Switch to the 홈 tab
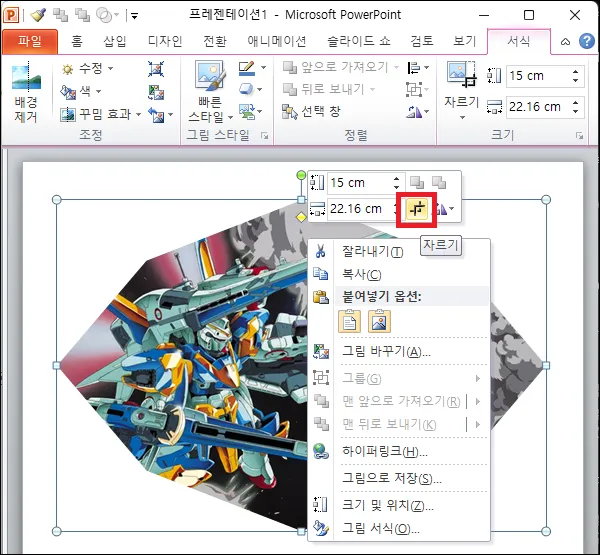Viewport: 600px width, 555px height. (x=77, y=41)
